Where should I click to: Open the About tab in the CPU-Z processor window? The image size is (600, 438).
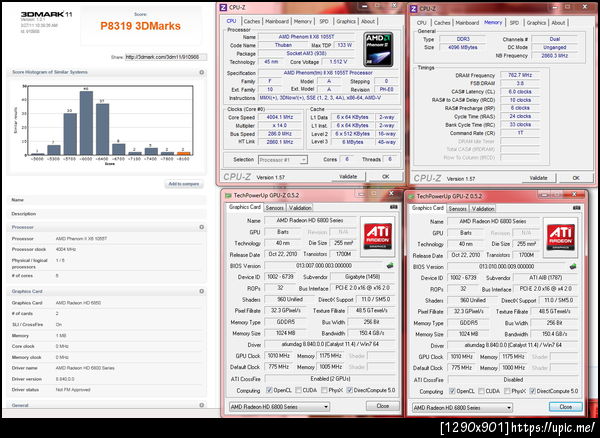[368, 21]
